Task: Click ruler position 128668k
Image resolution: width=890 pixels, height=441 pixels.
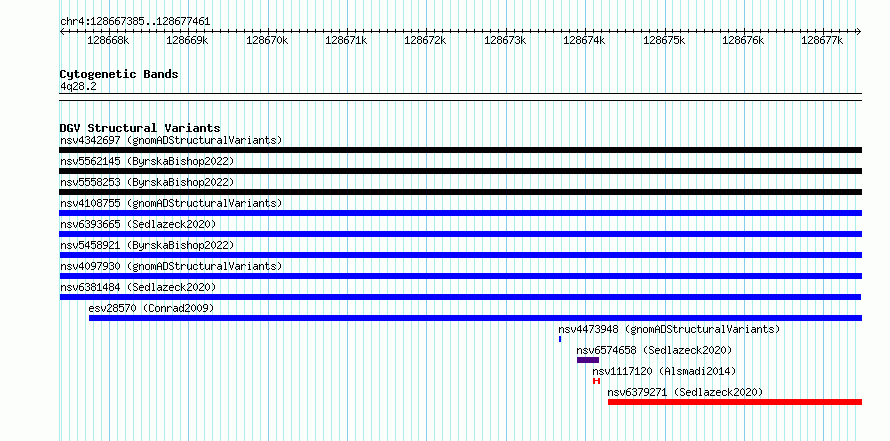Action: tap(108, 41)
